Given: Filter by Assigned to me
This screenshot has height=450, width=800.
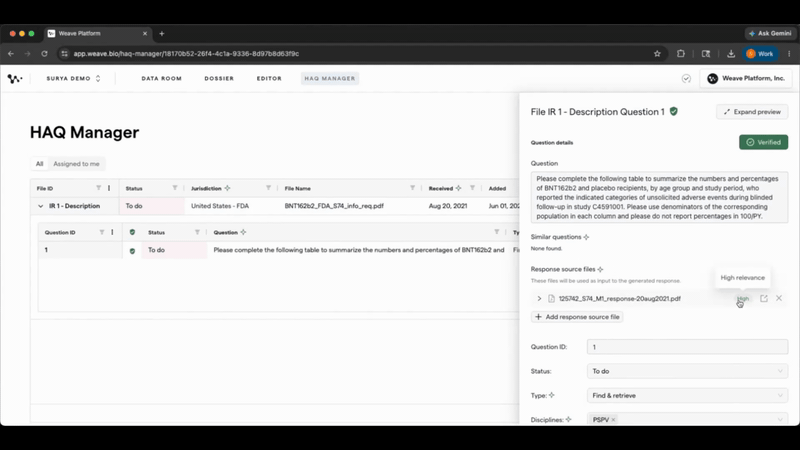Looking at the screenshot, I should (77, 164).
